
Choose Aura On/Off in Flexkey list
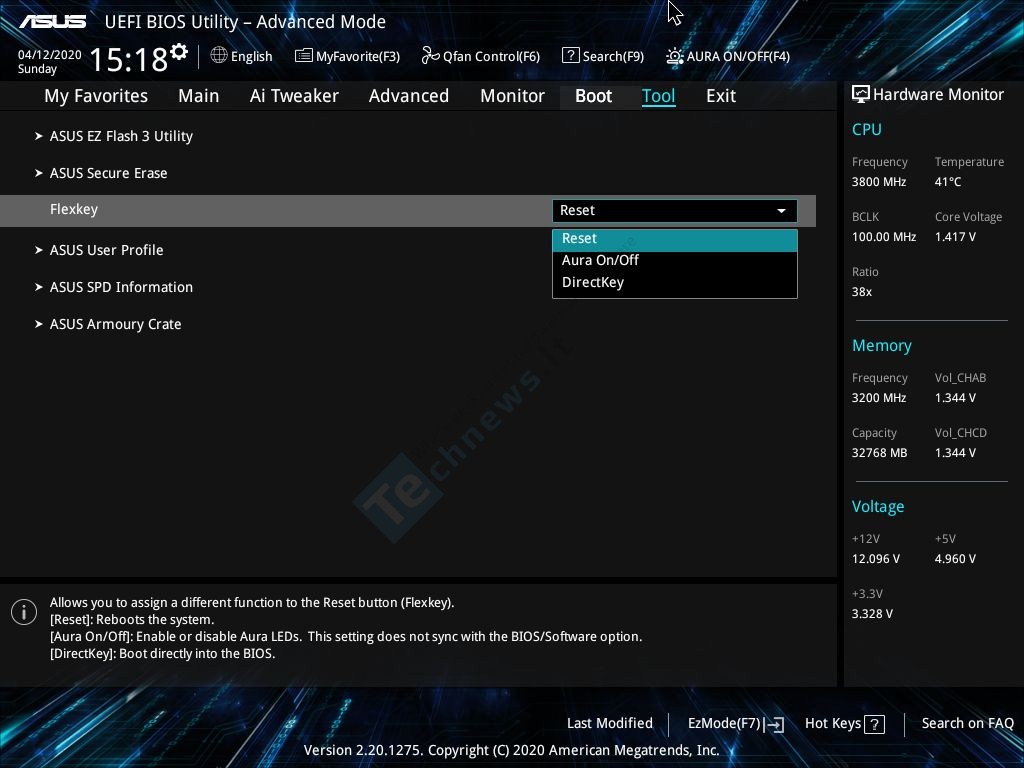(675, 261)
